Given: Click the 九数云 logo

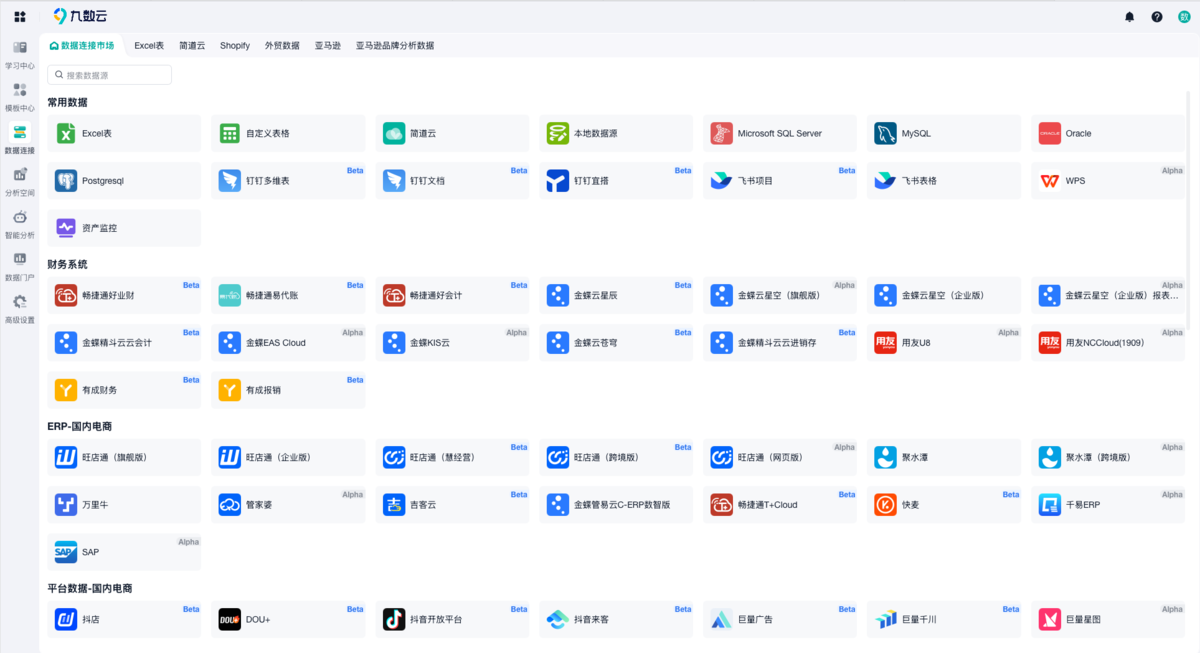Looking at the screenshot, I should click(80, 16).
